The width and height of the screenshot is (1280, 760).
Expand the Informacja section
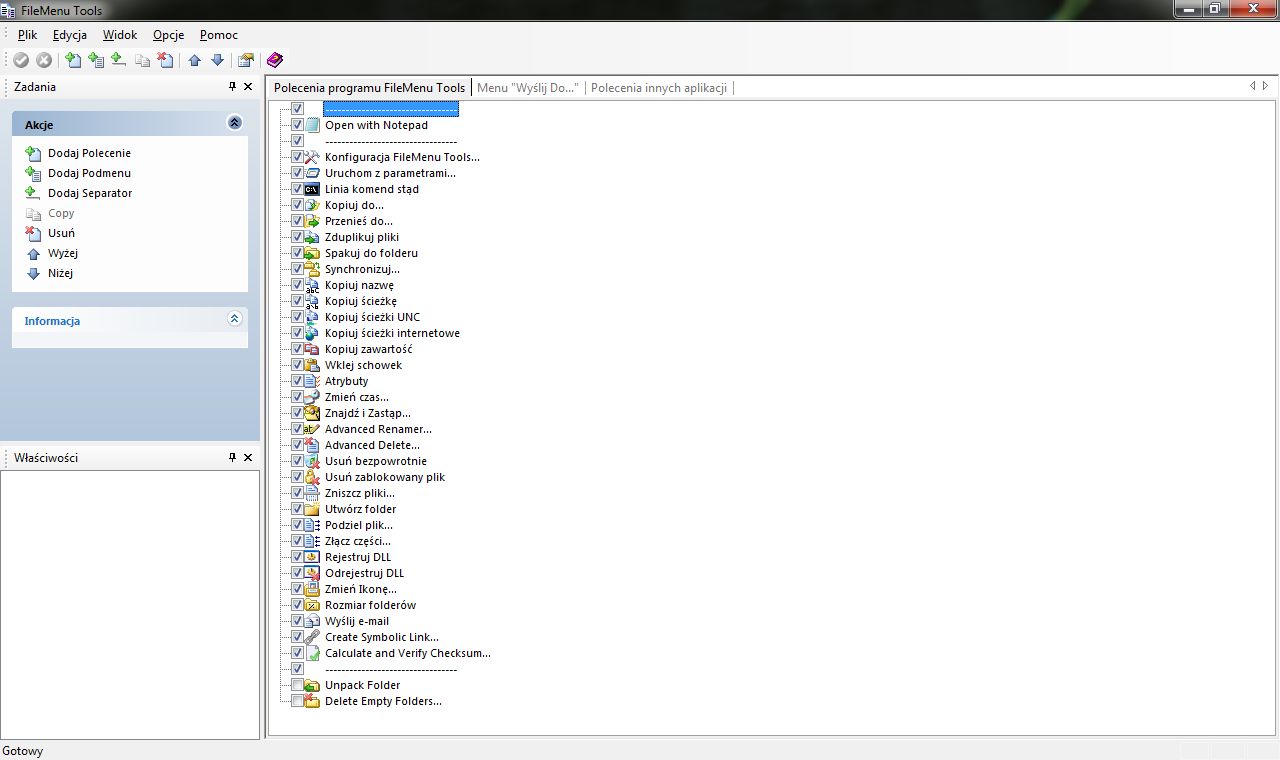(234, 320)
